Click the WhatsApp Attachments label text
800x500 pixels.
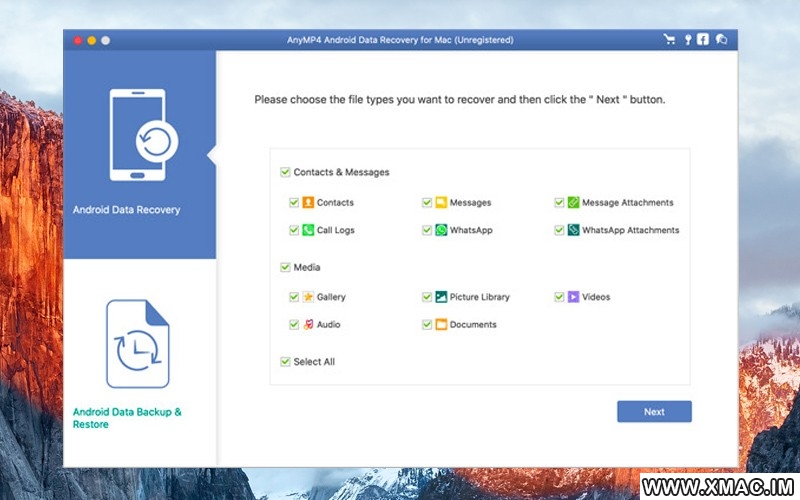click(631, 230)
